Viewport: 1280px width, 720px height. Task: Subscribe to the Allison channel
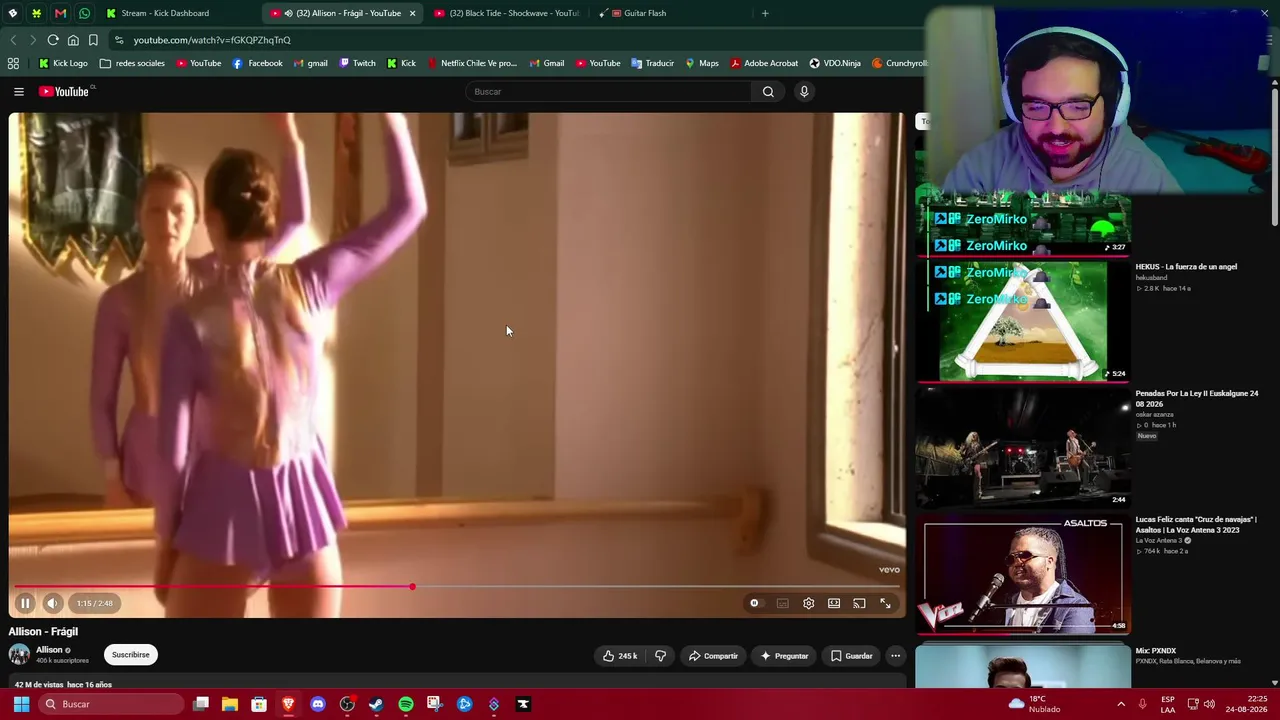tap(130, 655)
